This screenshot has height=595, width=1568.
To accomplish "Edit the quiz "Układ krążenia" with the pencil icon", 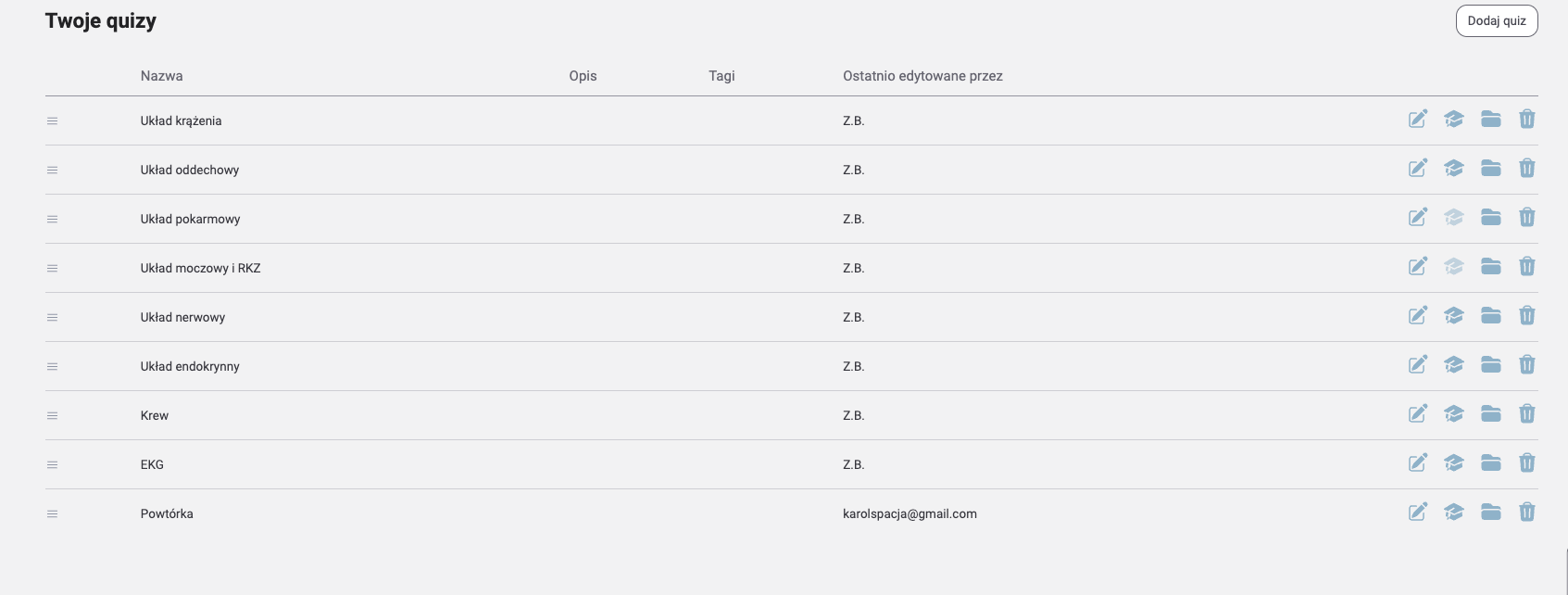I will (x=1416, y=119).
